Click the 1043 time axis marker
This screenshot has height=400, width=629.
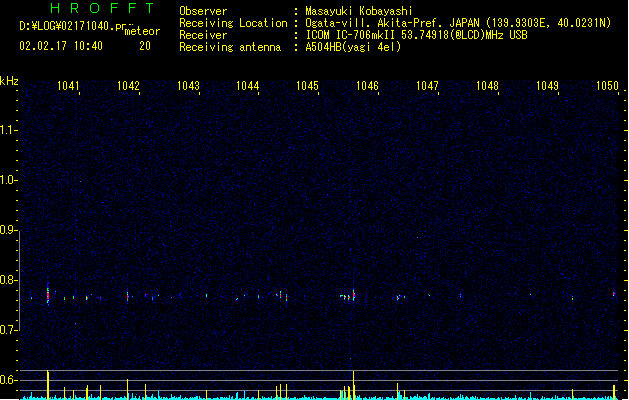coord(188,86)
